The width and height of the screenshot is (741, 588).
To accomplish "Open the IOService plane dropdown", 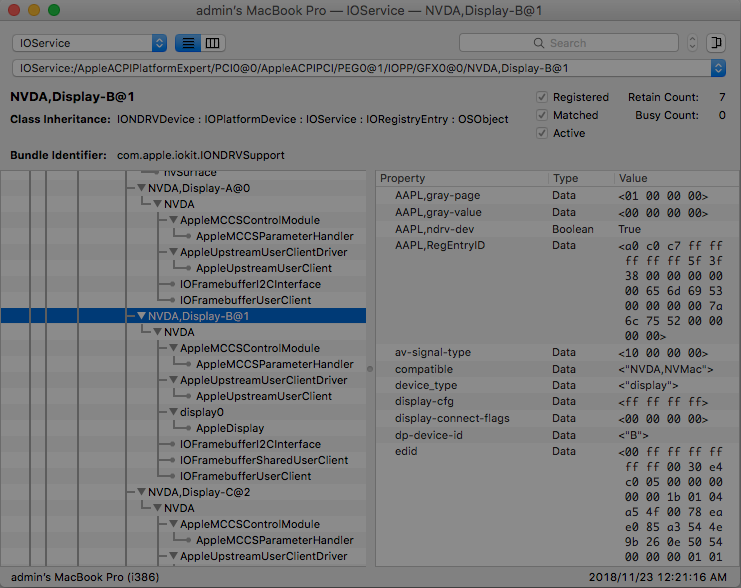I will (x=89, y=43).
